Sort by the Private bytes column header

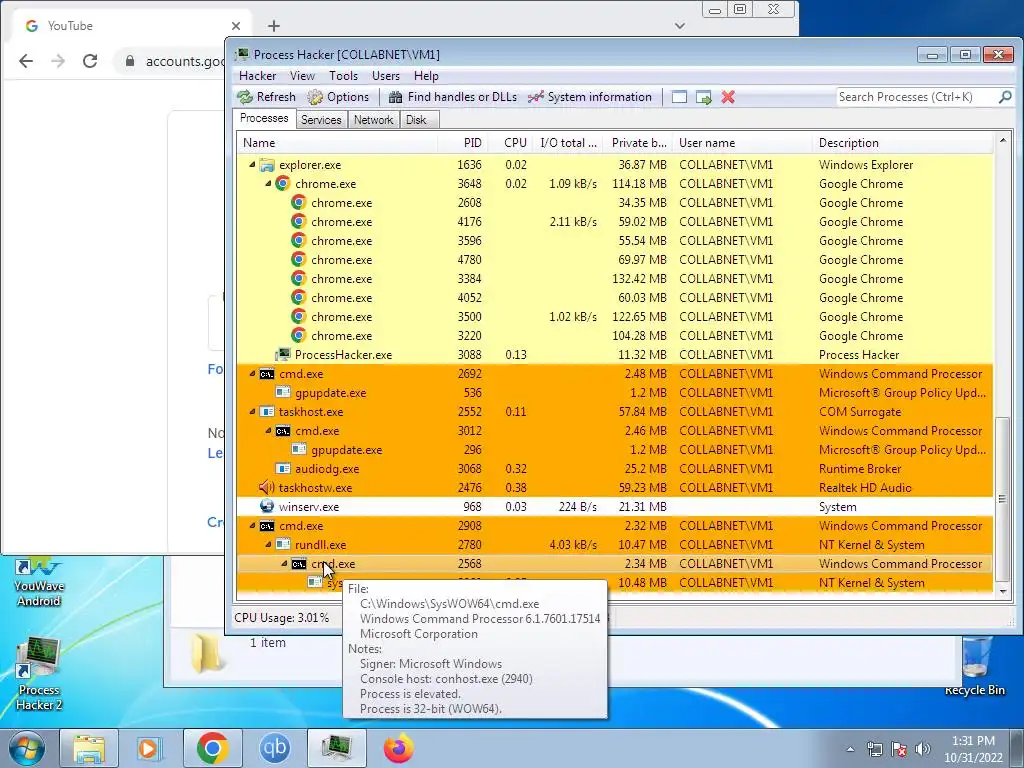(639, 142)
